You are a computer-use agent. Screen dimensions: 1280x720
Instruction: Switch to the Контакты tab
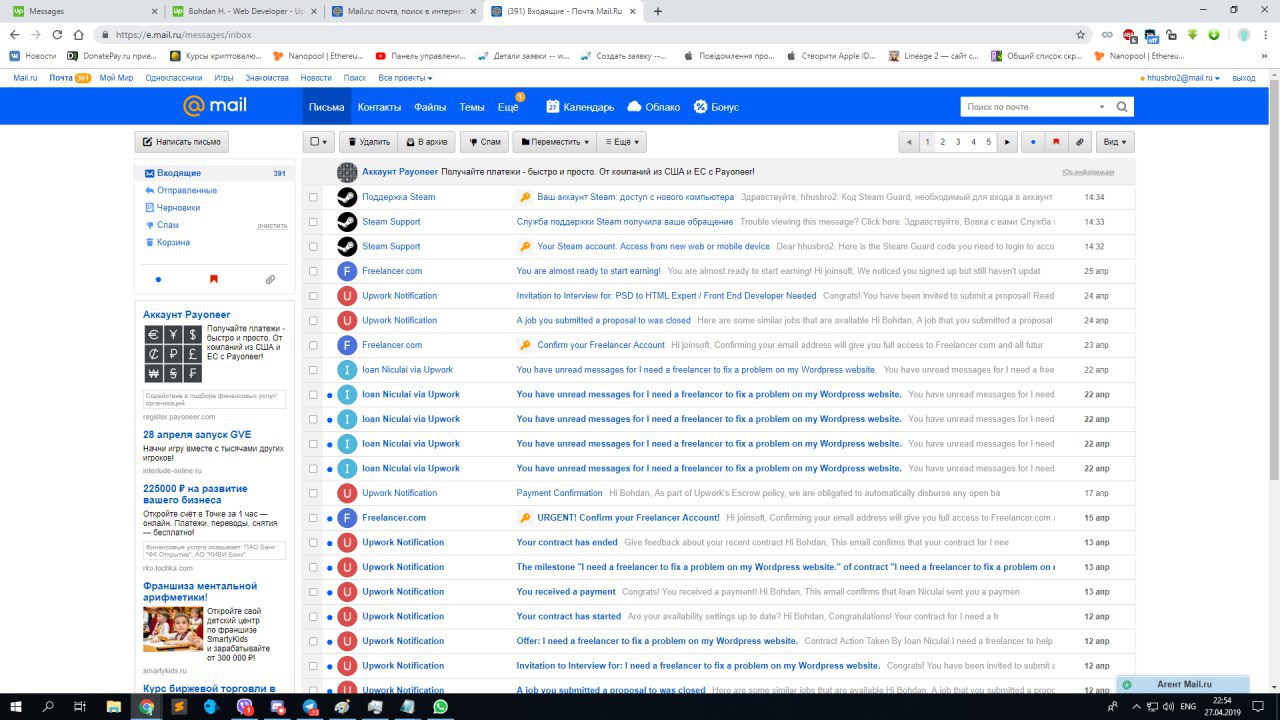click(x=379, y=107)
